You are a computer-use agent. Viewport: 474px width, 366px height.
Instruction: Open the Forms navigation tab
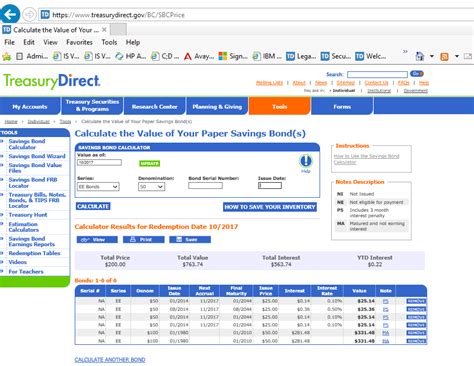(342, 106)
